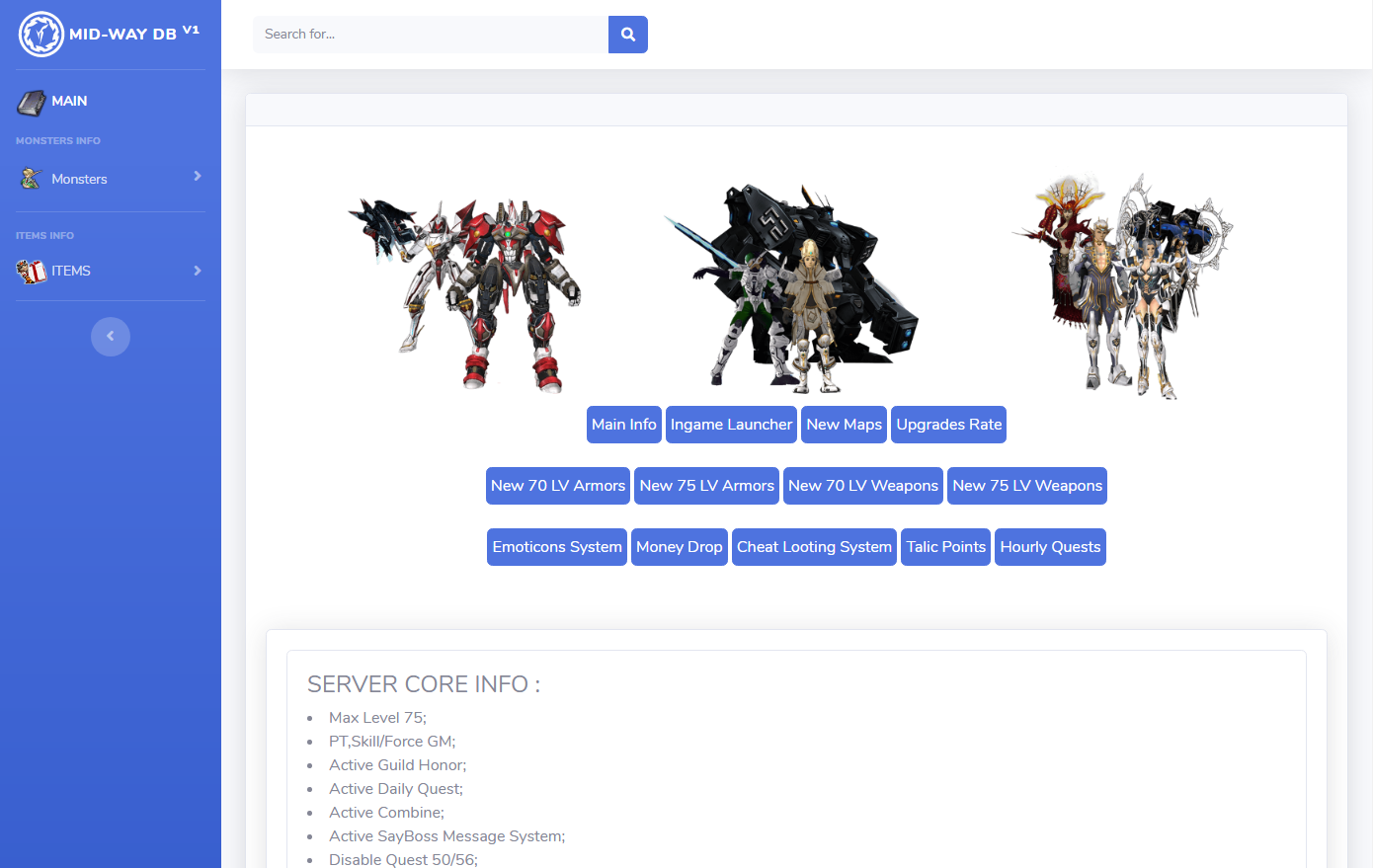View the Money Drop section

[x=680, y=547]
